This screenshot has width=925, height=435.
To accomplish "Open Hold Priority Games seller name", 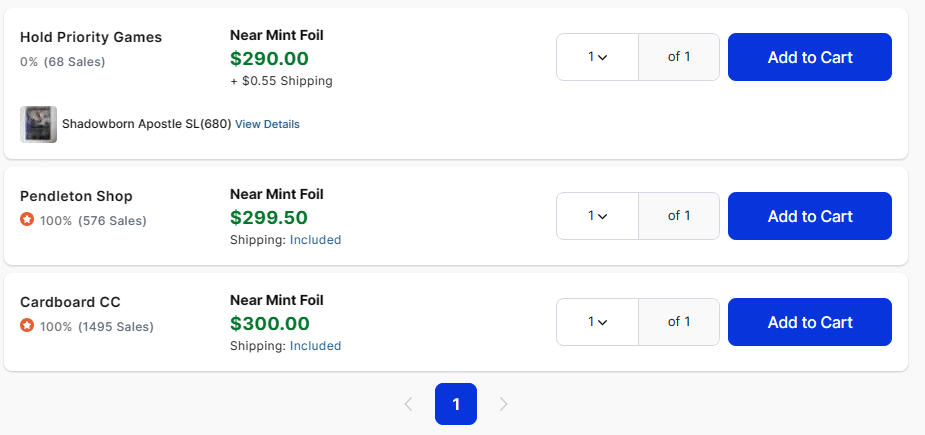I will tap(91, 37).
